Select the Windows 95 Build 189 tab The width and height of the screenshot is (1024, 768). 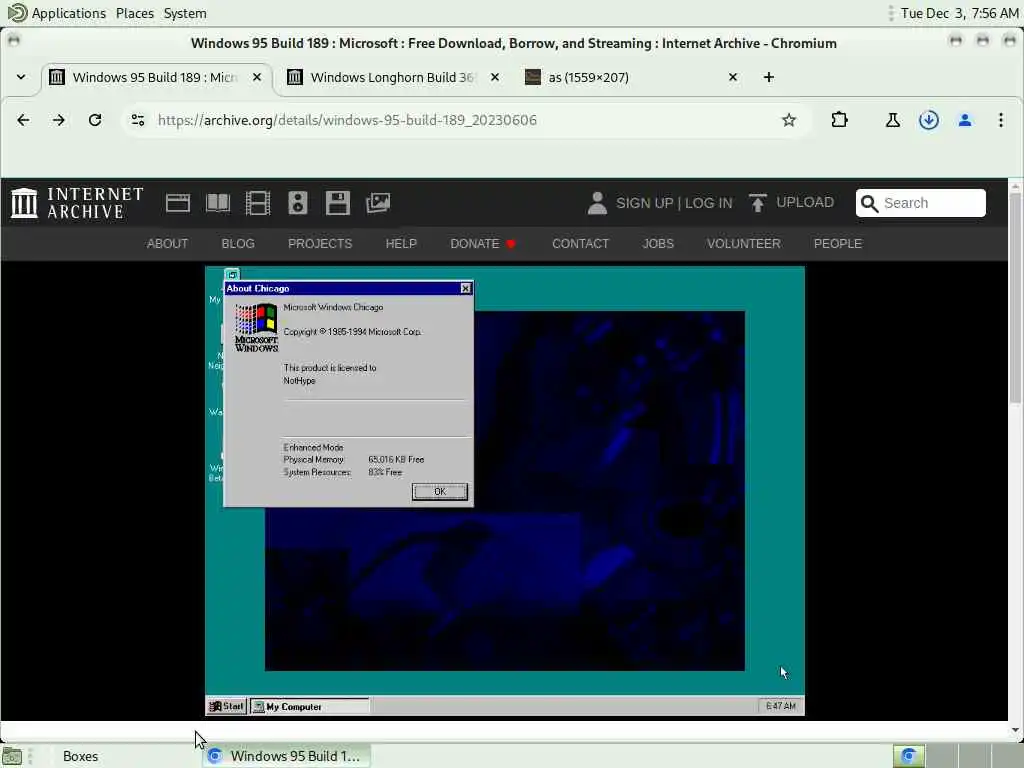point(154,77)
